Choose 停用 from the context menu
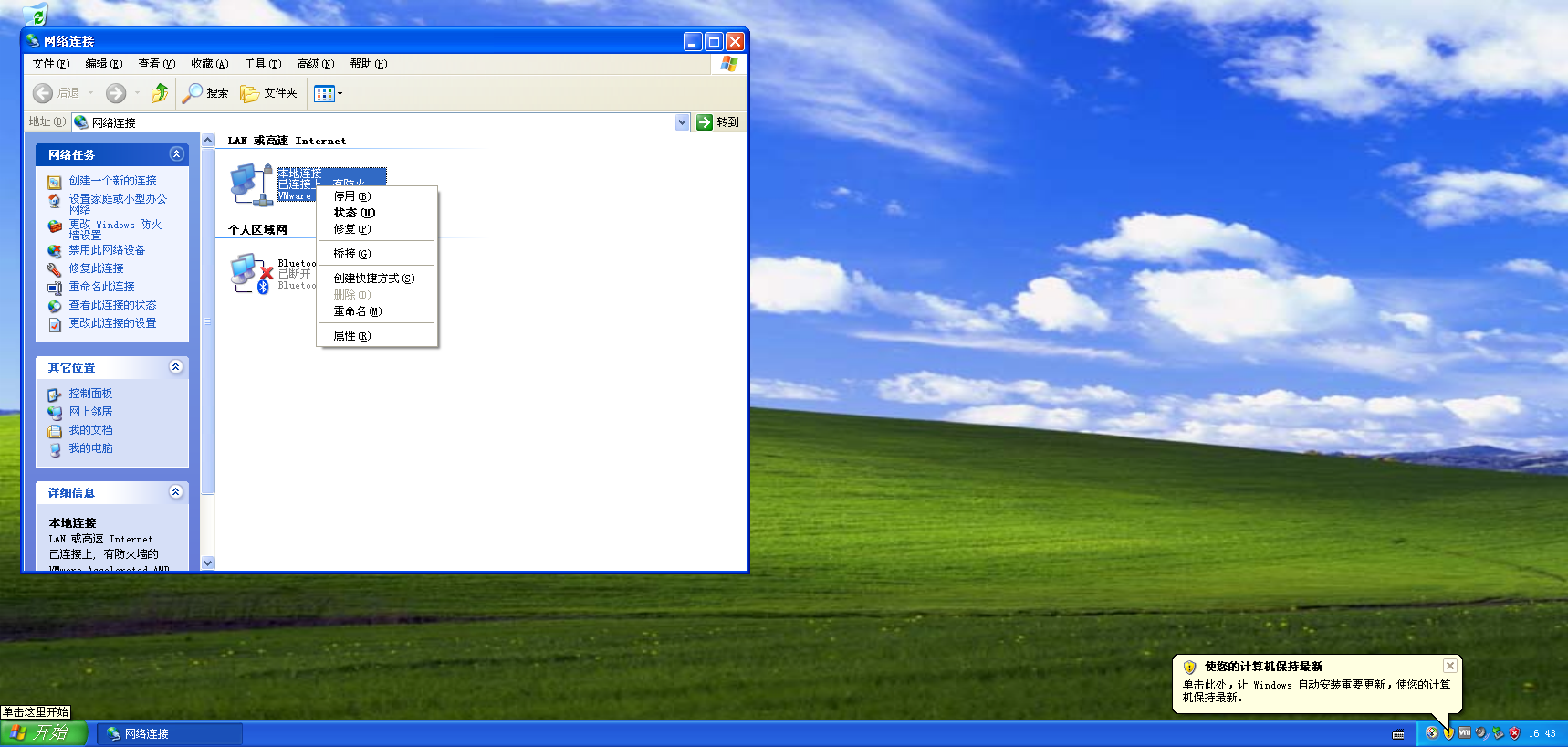The image size is (1568, 747). point(351,196)
